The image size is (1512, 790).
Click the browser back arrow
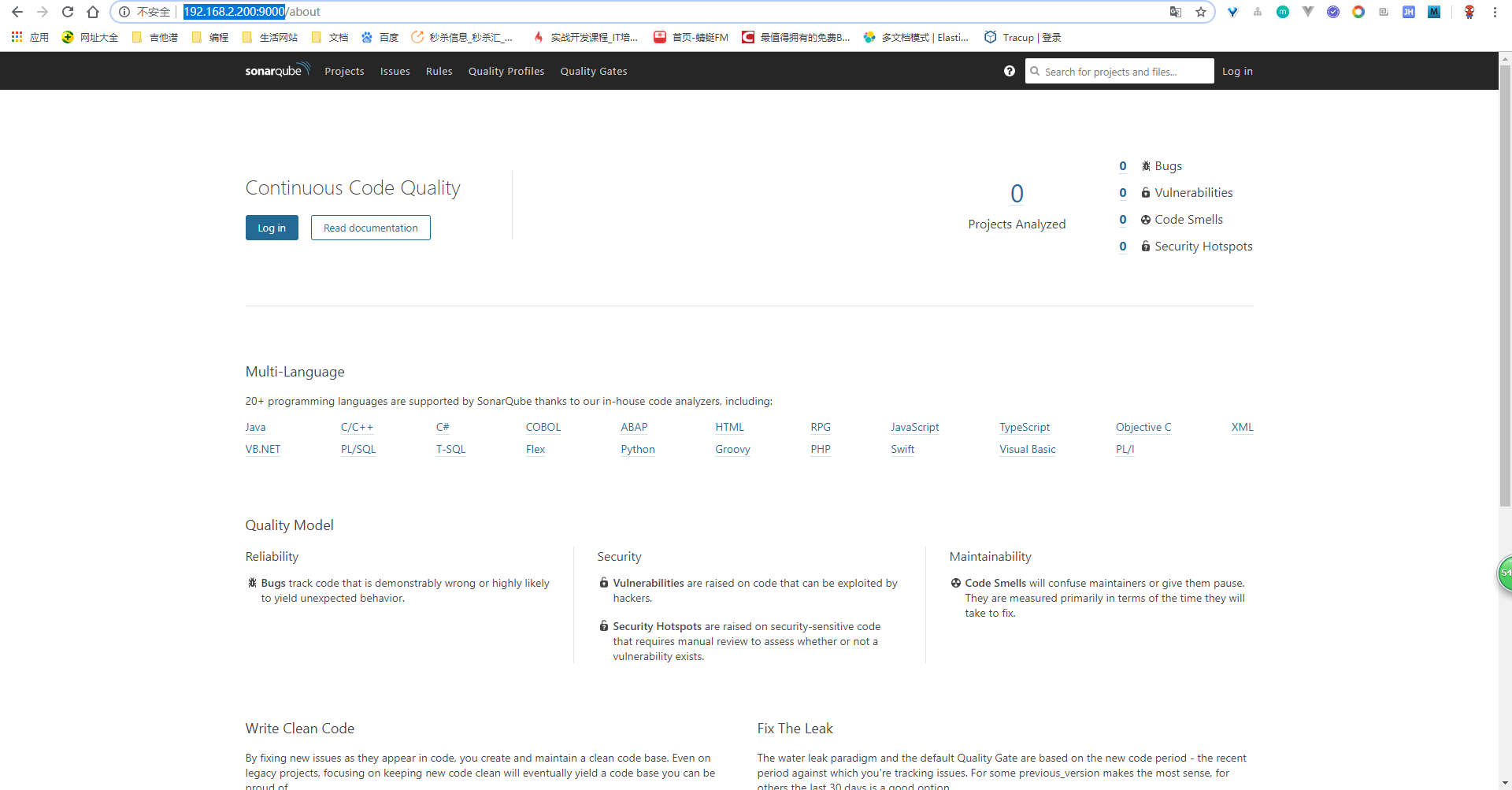pyautogui.click(x=17, y=12)
